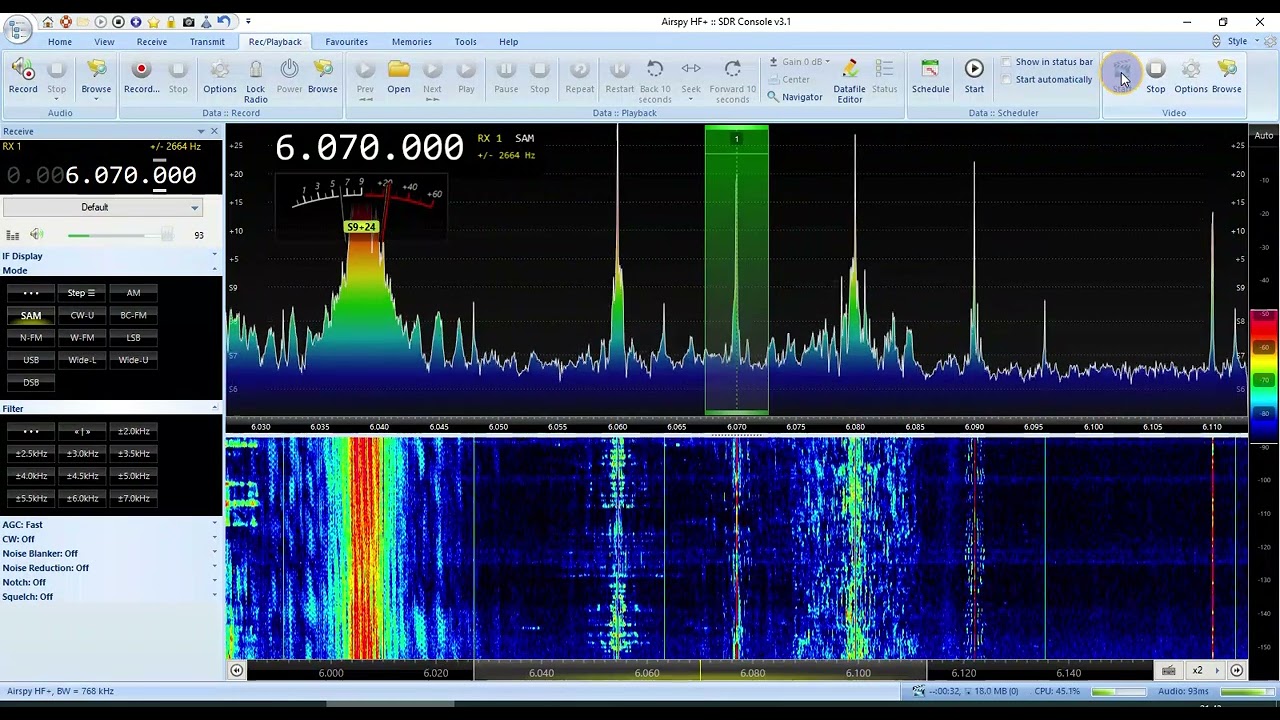Open the equalizer bars icon beside volume
The height and width of the screenshot is (720, 1280).
tap(12, 235)
